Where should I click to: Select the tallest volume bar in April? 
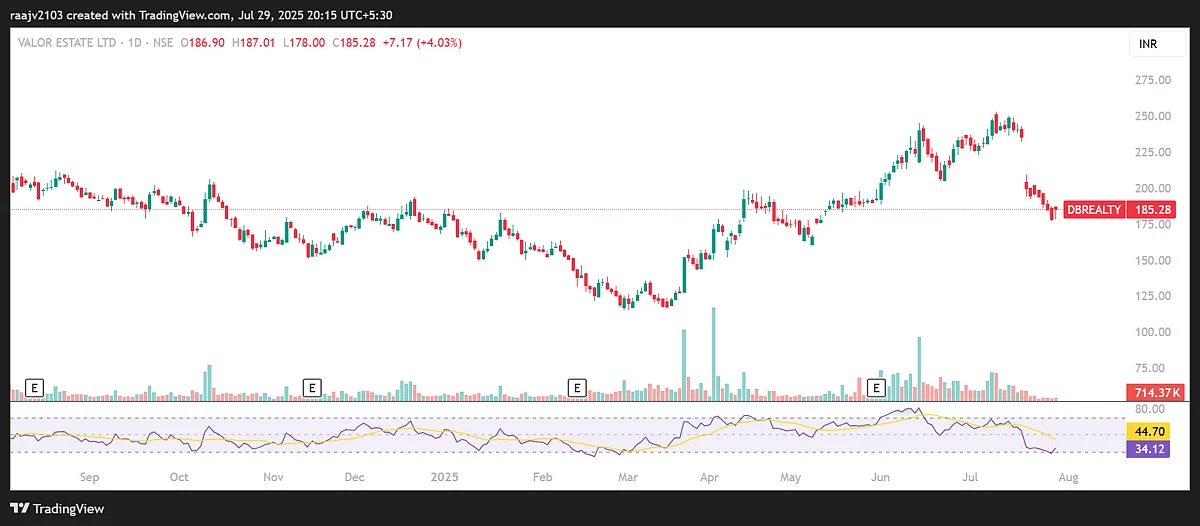click(714, 354)
